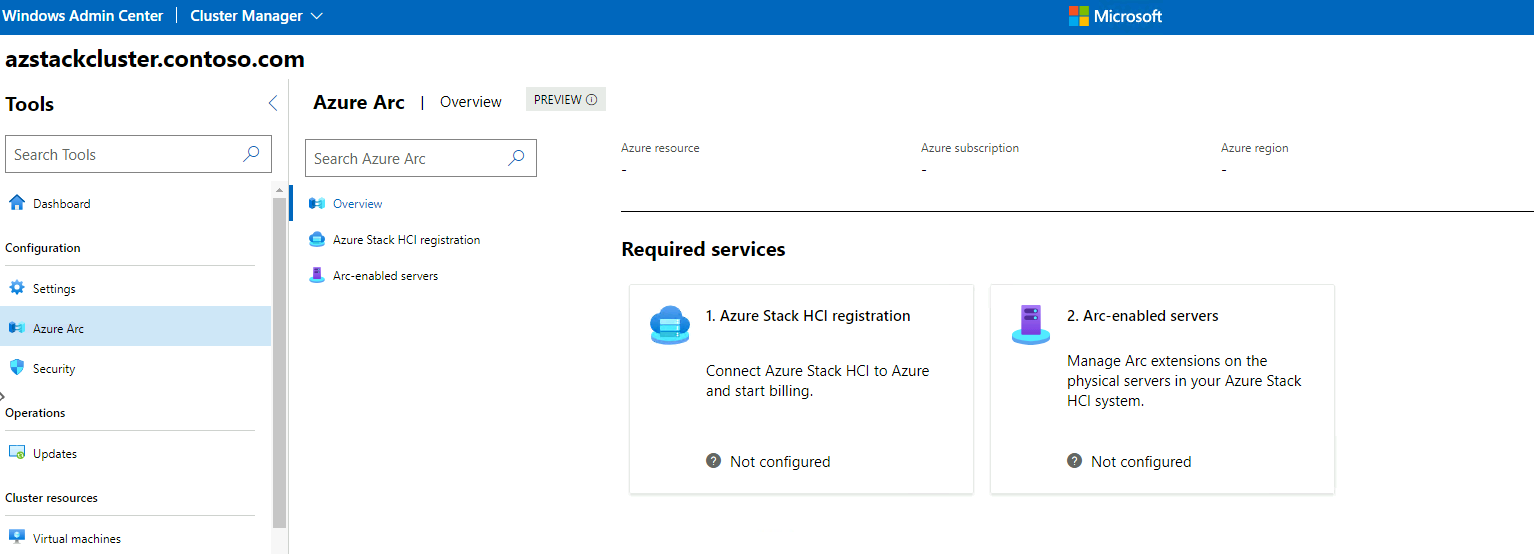This screenshot has height=554, width=1534.
Task: Click Not configured status under Arc-enabled servers
Action: [x=1141, y=462]
